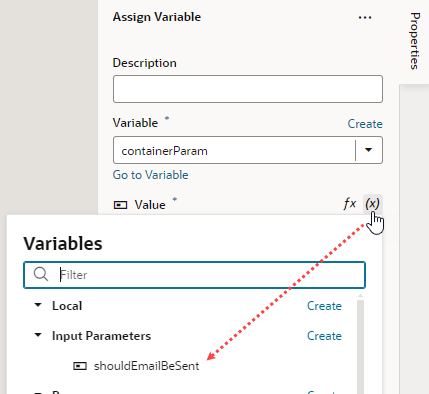Screen dimensions: 429x394
Task: Click the search icon in the Filter box
Action: (x=41, y=274)
